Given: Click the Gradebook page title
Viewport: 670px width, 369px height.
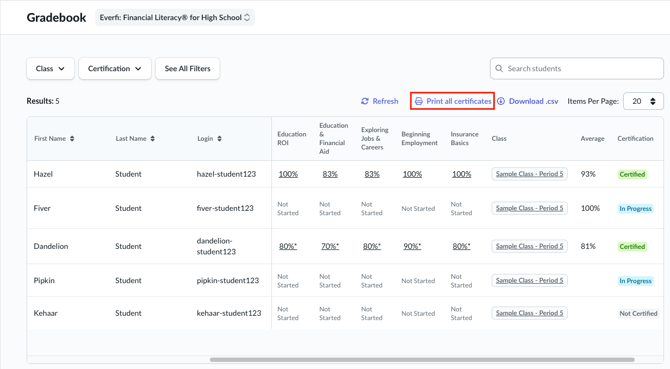Looking at the screenshot, I should point(56,18).
